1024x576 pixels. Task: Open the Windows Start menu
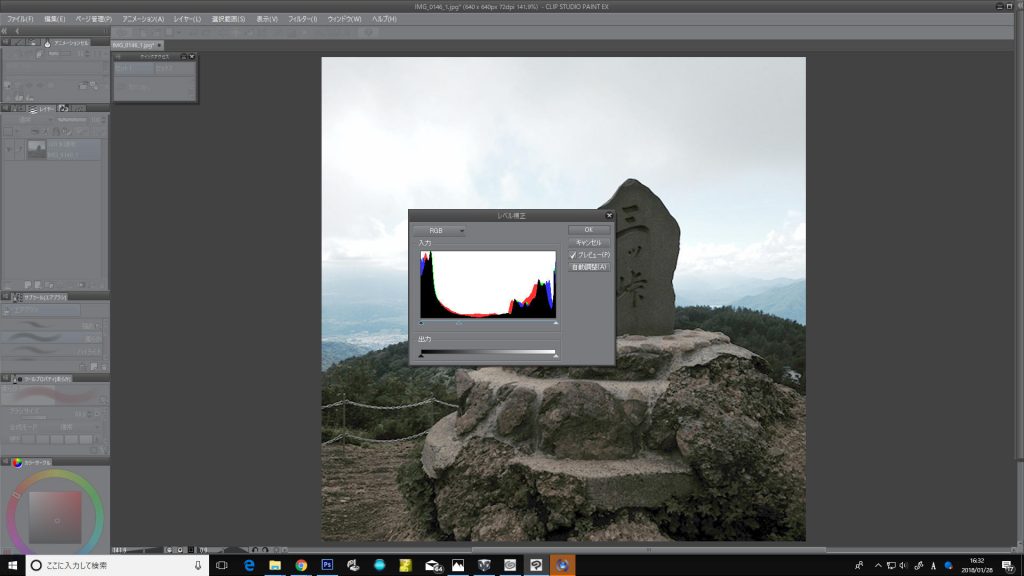point(12,566)
